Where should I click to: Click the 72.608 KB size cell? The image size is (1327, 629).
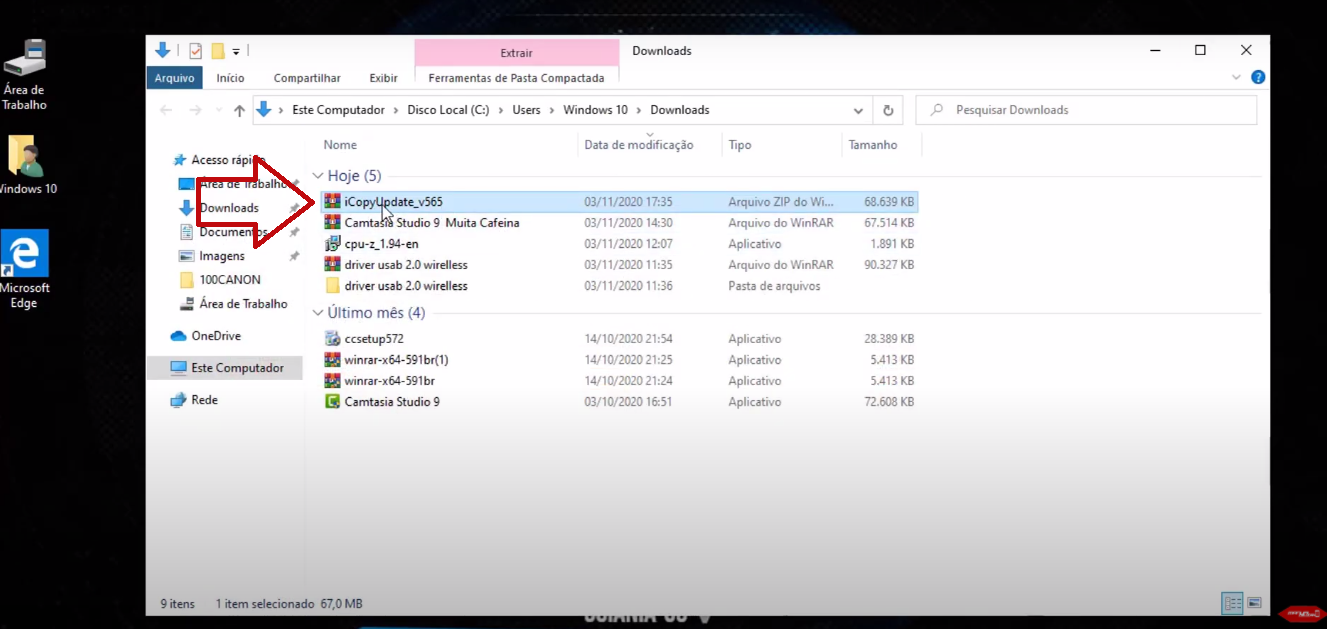889,402
